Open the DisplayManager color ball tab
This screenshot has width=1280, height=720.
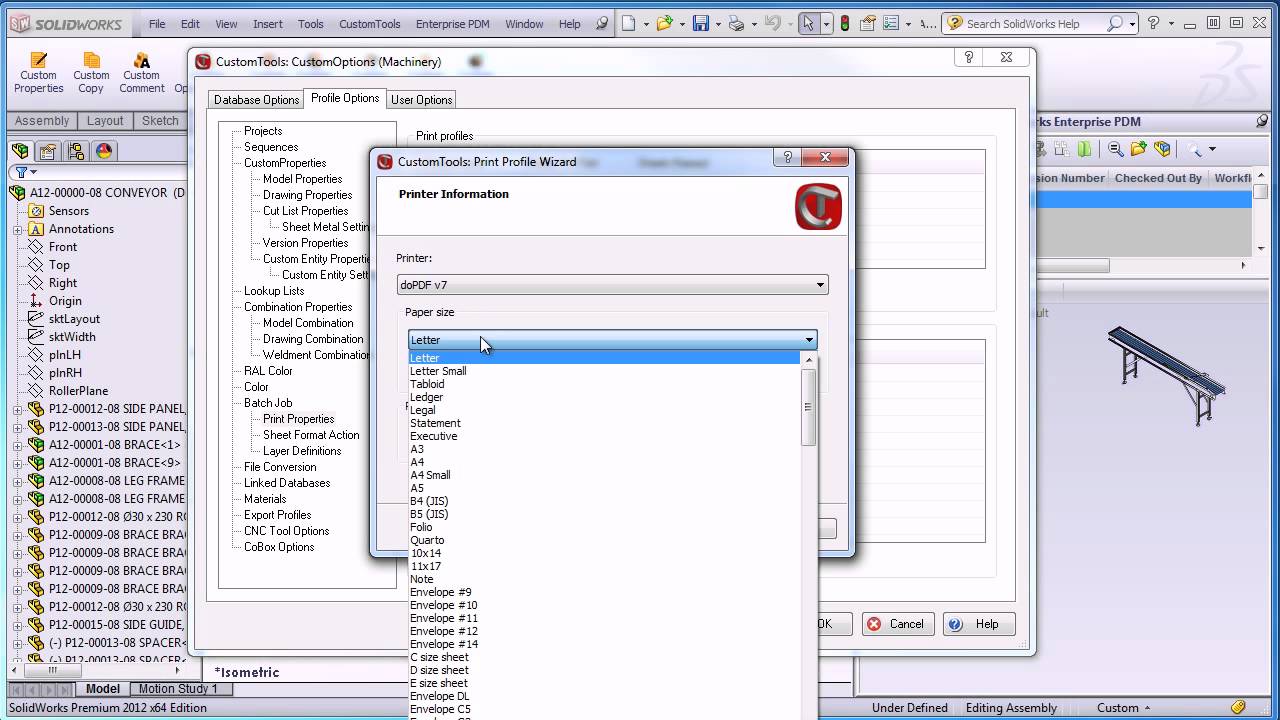104,151
